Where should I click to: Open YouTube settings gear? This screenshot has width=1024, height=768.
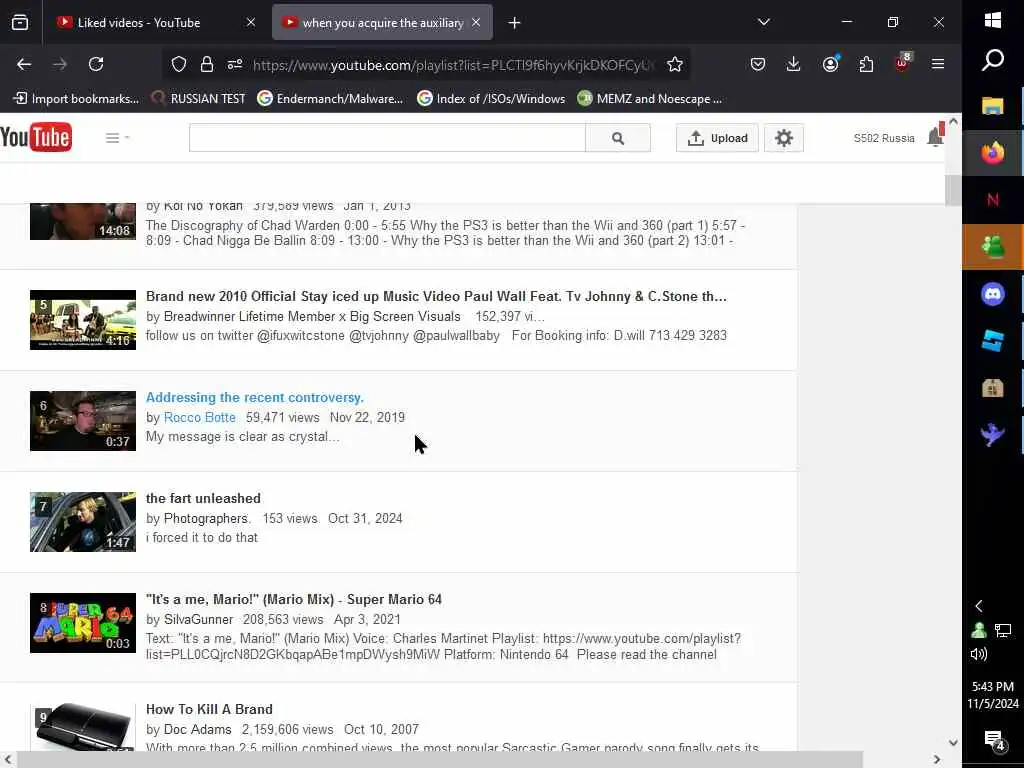tap(784, 138)
